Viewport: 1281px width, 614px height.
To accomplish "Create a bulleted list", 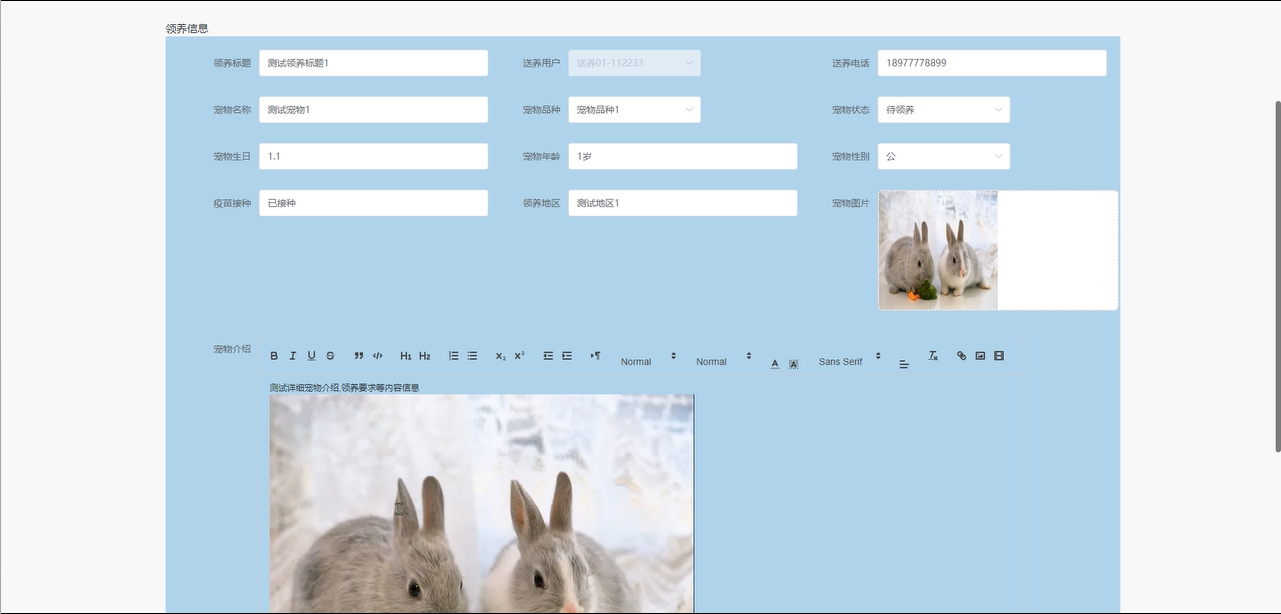I will pyautogui.click(x=472, y=356).
